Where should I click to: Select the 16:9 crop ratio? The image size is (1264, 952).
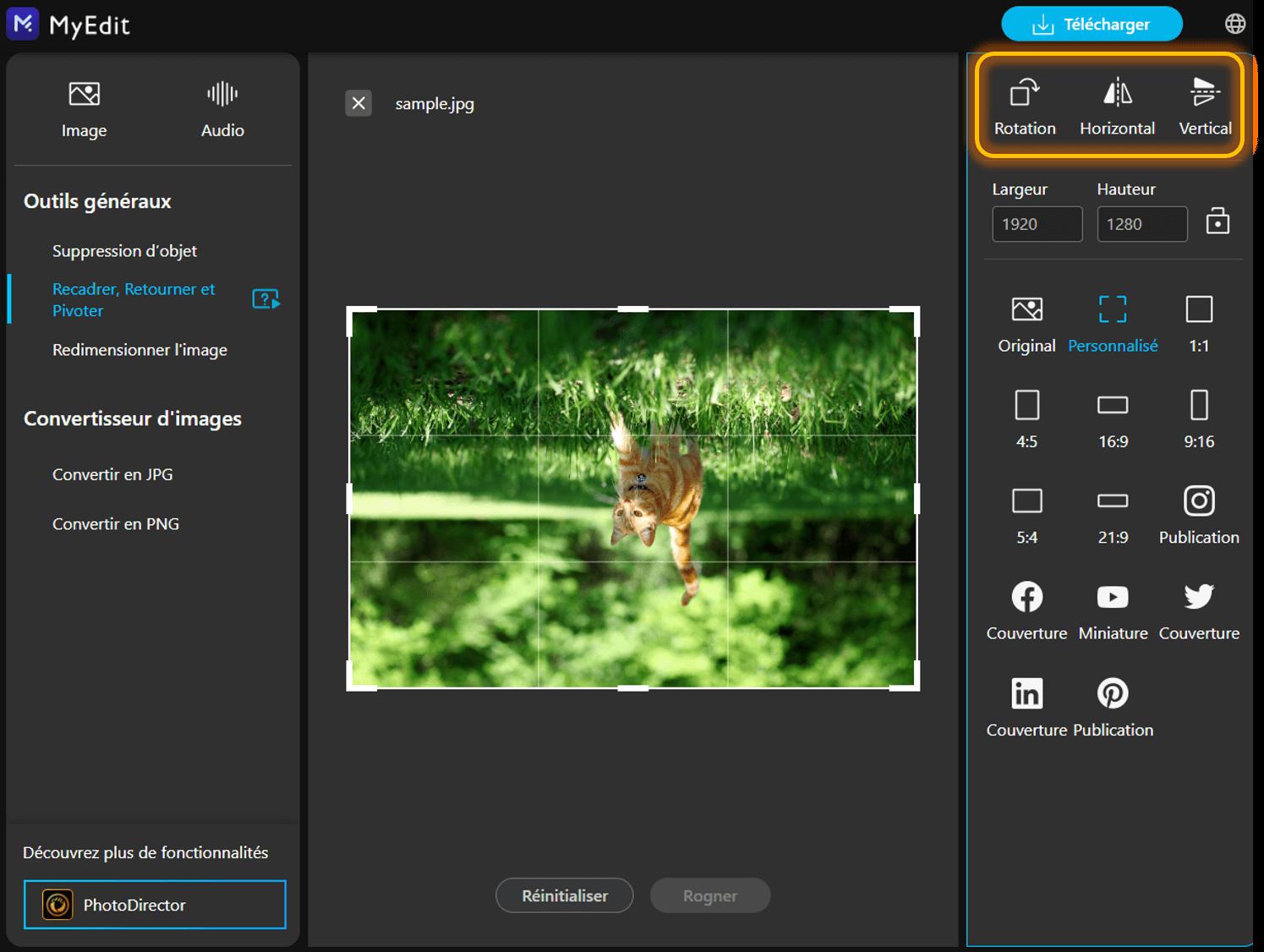coord(1113,406)
